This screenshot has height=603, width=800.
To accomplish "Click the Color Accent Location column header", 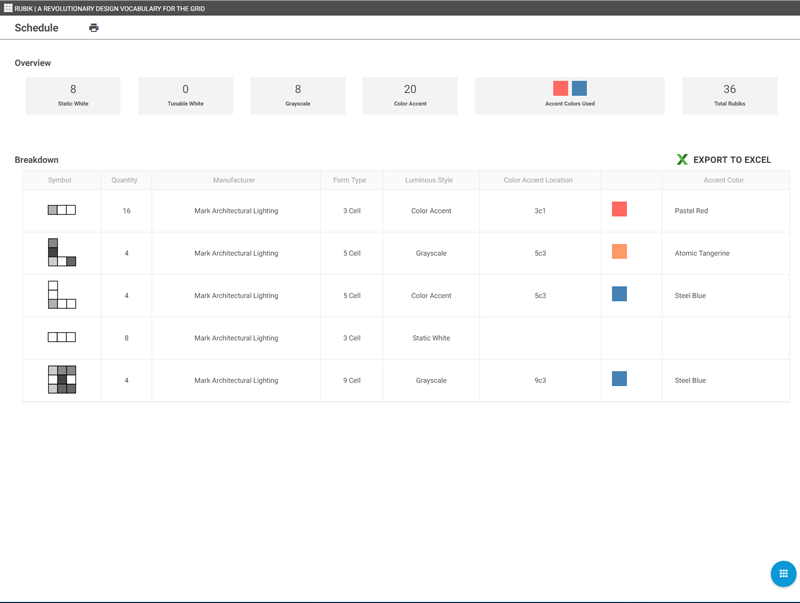I will [538, 180].
